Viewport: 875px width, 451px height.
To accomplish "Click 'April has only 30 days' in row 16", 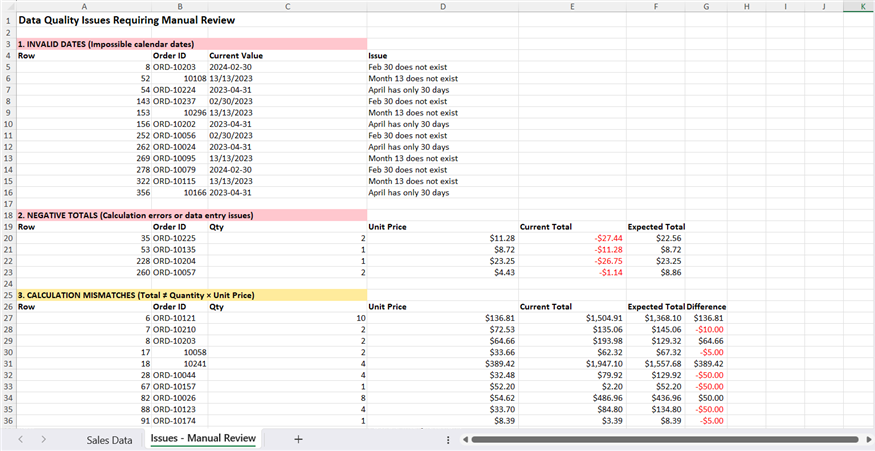I will tap(408, 193).
